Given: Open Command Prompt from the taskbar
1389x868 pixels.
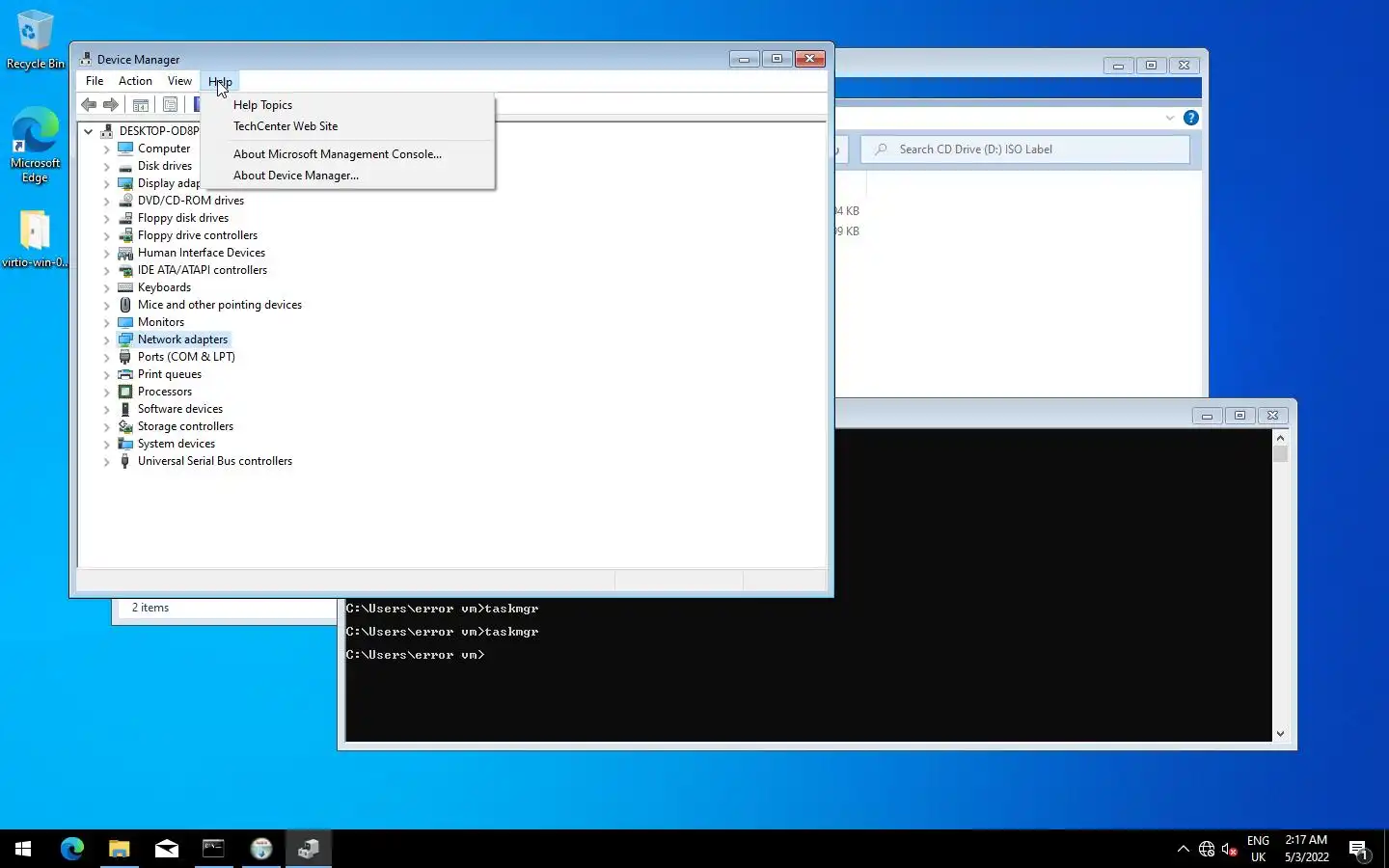Looking at the screenshot, I should pyautogui.click(x=213, y=849).
